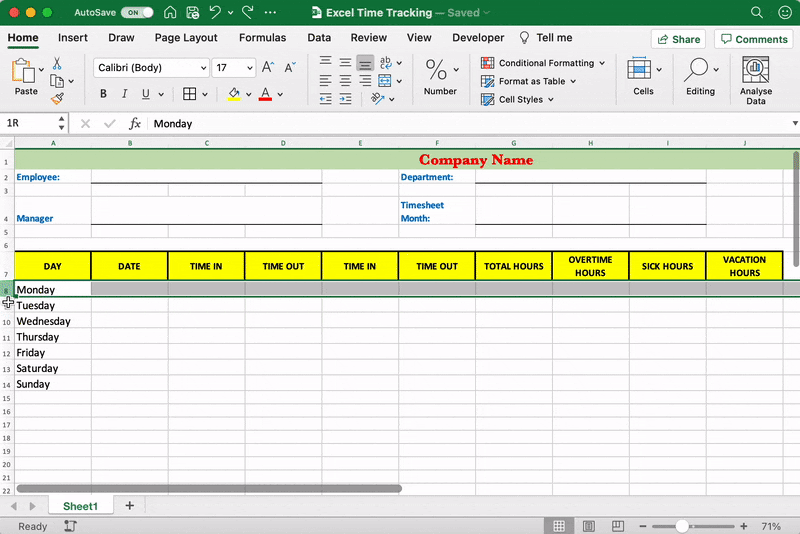Toggle the AutoSave switch

click(x=137, y=13)
